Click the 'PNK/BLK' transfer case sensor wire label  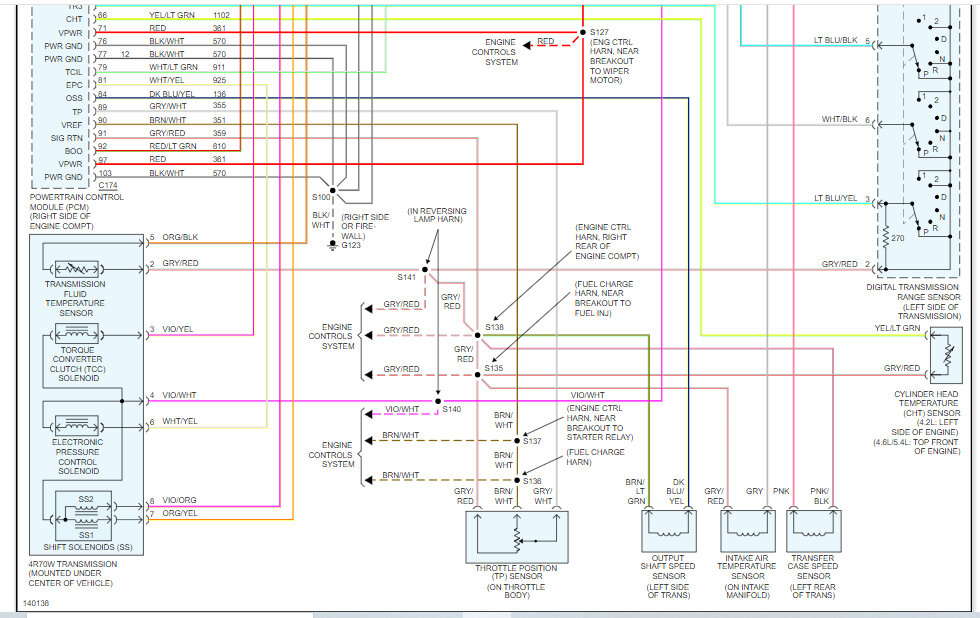(820, 496)
